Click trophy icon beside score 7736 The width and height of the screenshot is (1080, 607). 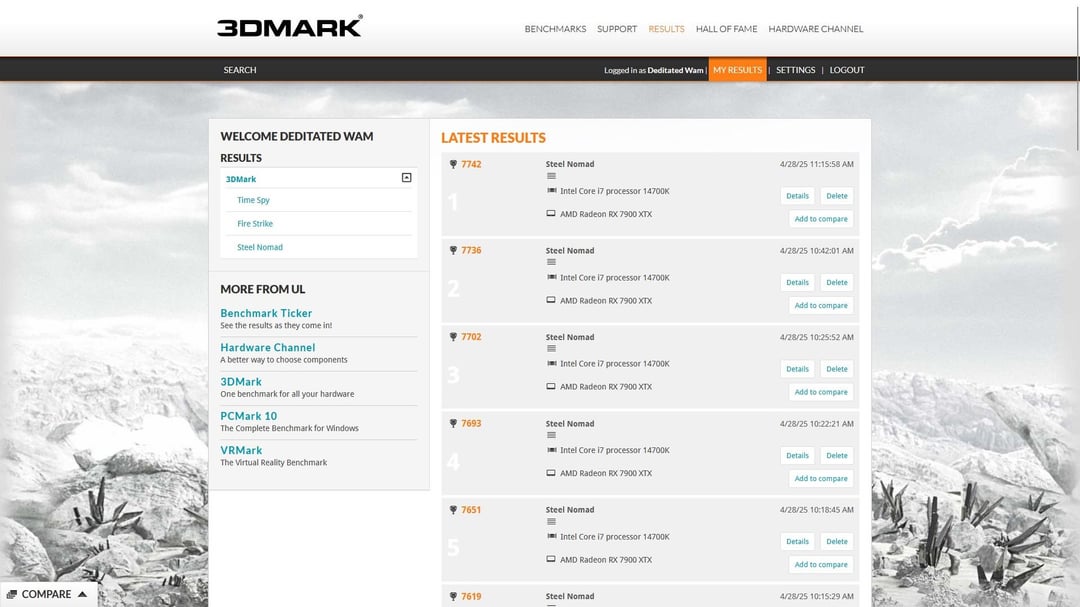coord(453,250)
